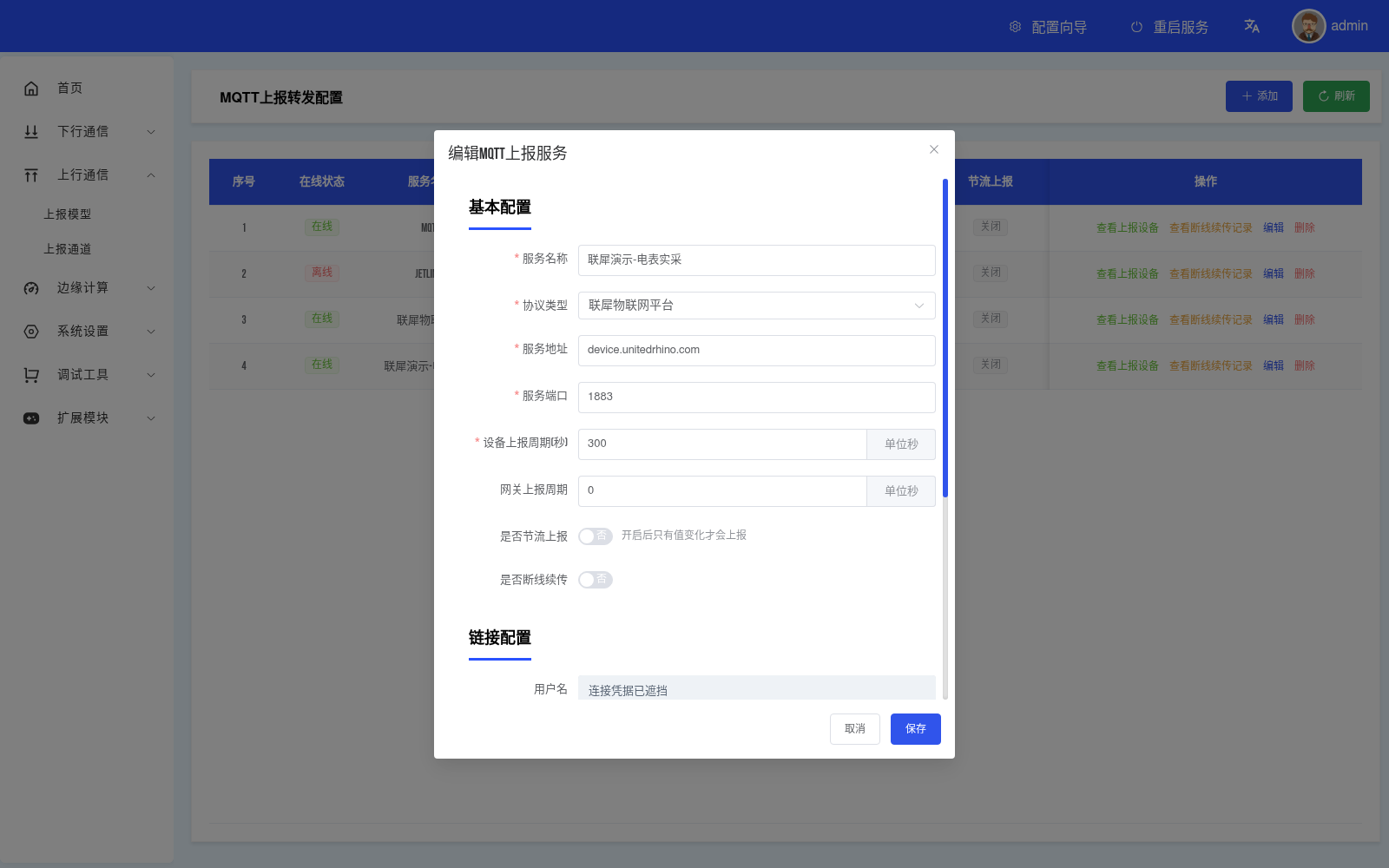Click the 扩展模块 gamepad icon
Viewport: 1389px width, 868px height.
(31, 418)
